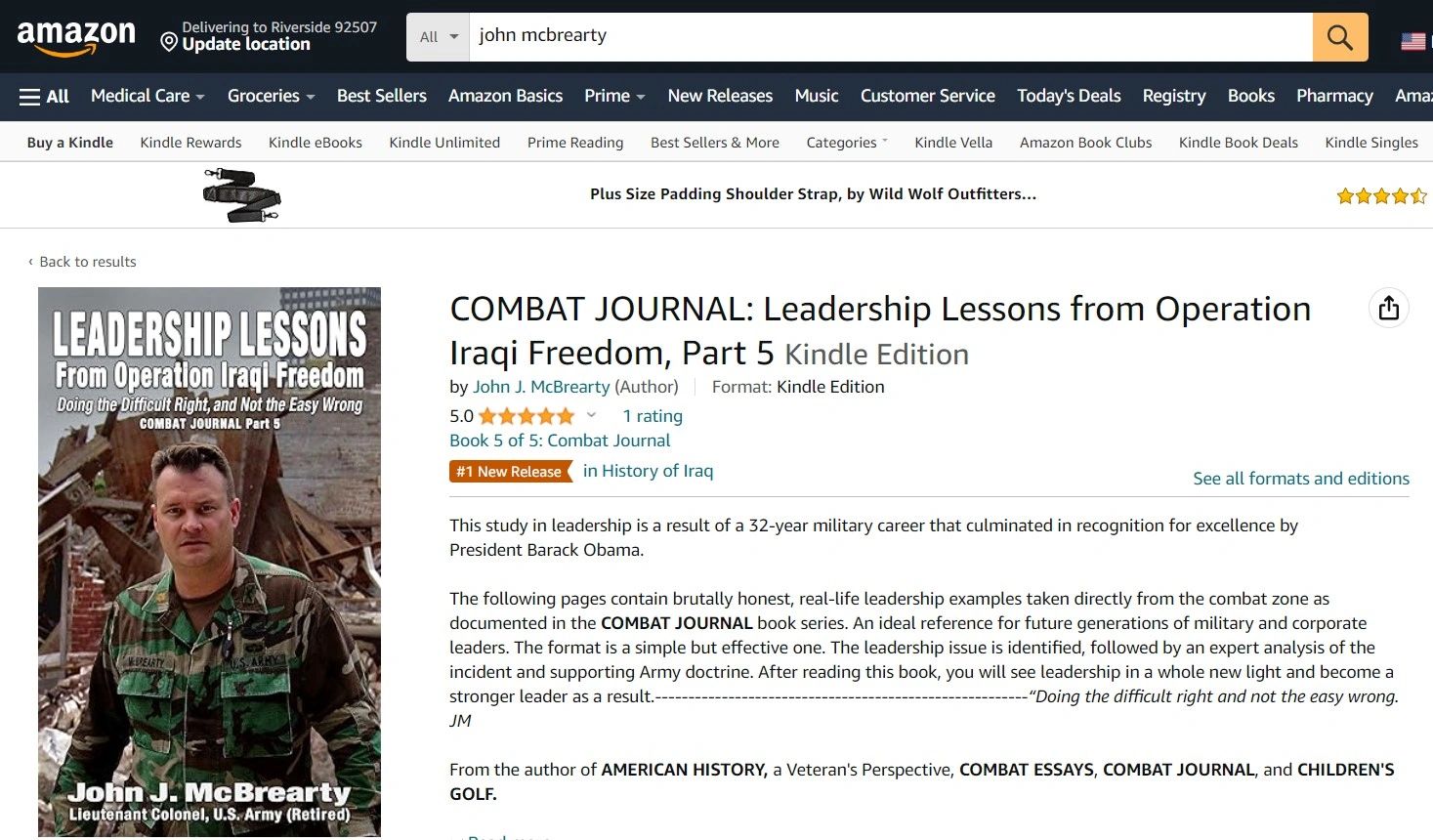Click the ad star rating
The image size is (1433, 840).
[x=1381, y=196]
